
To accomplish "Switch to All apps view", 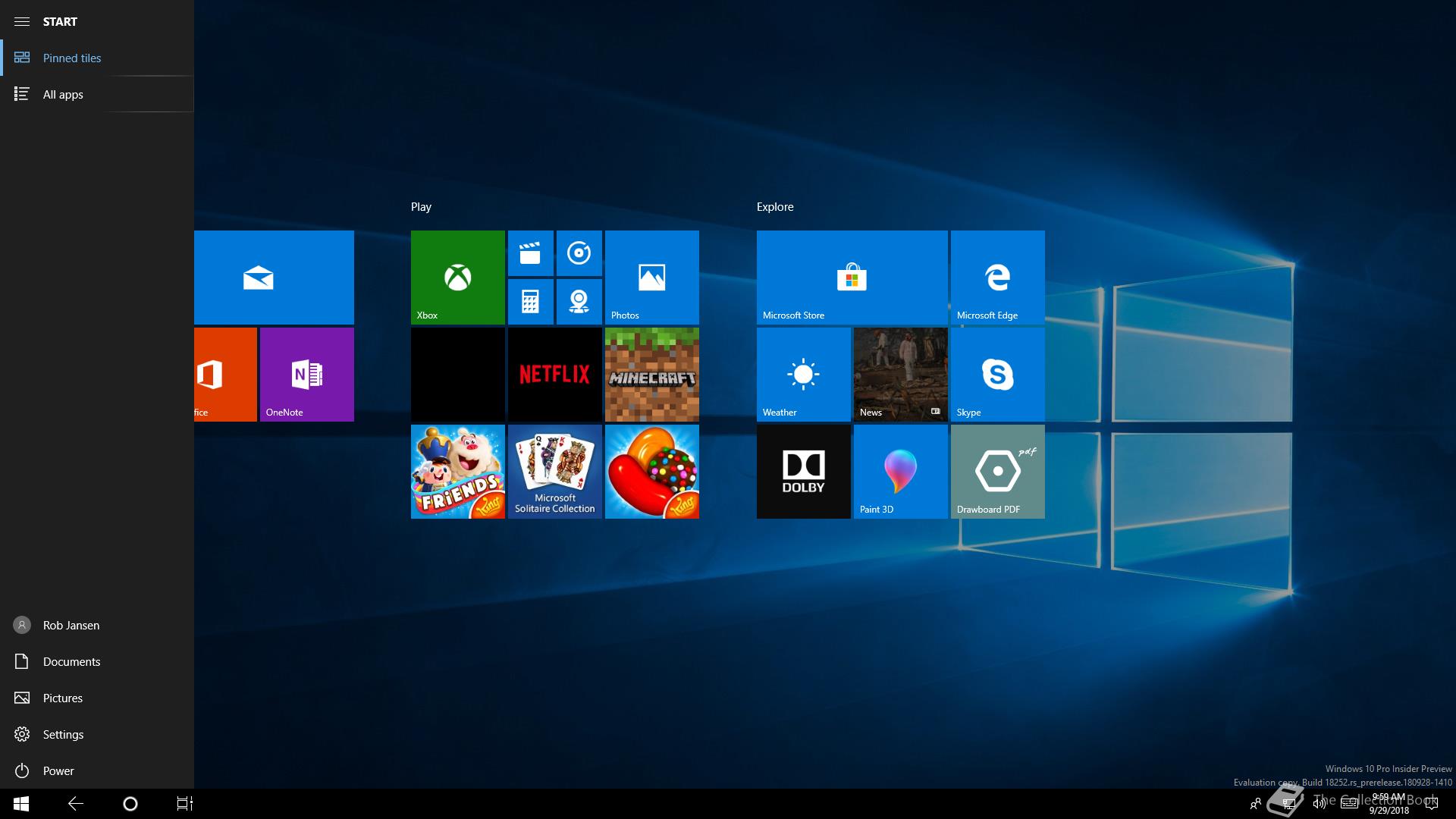I will click(97, 94).
